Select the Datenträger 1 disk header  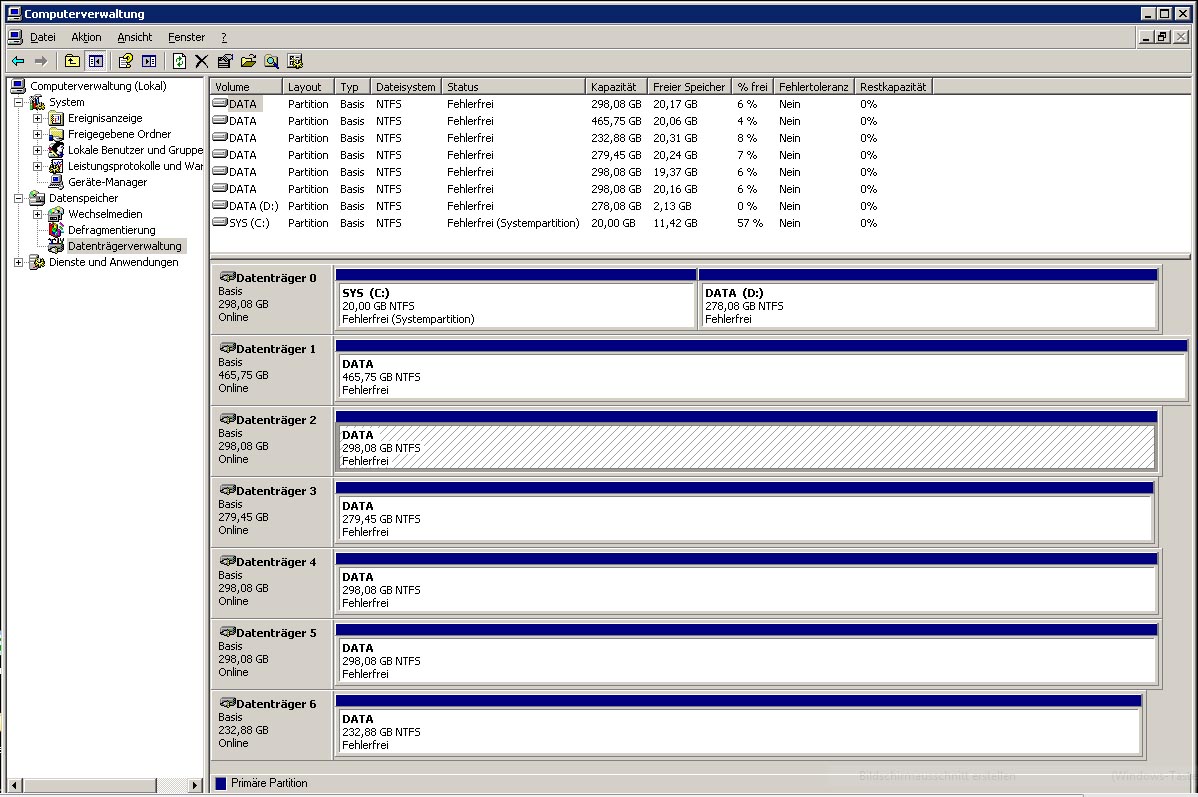click(271, 370)
